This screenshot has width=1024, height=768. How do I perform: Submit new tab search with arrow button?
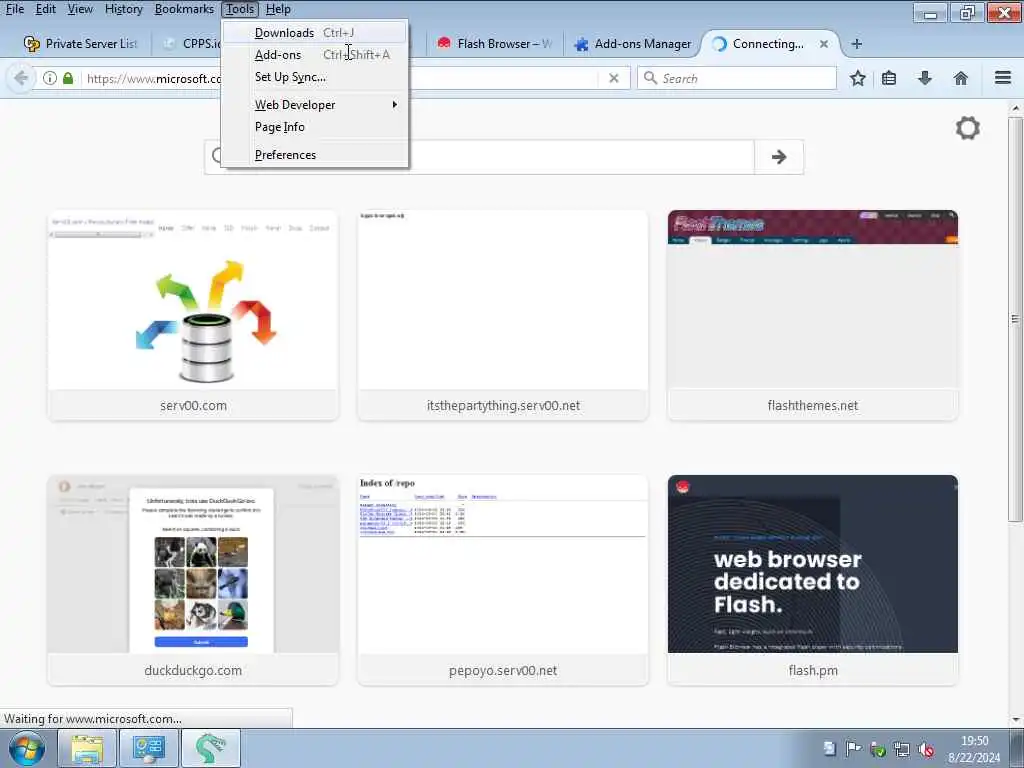778,157
